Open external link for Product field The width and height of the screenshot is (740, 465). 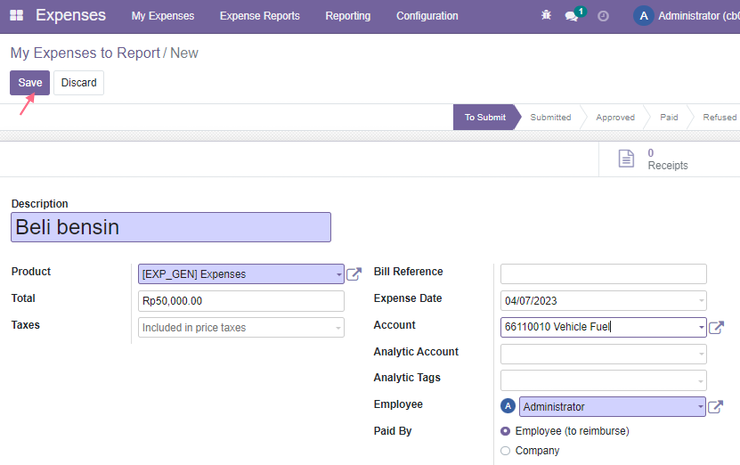pyautogui.click(x=354, y=274)
